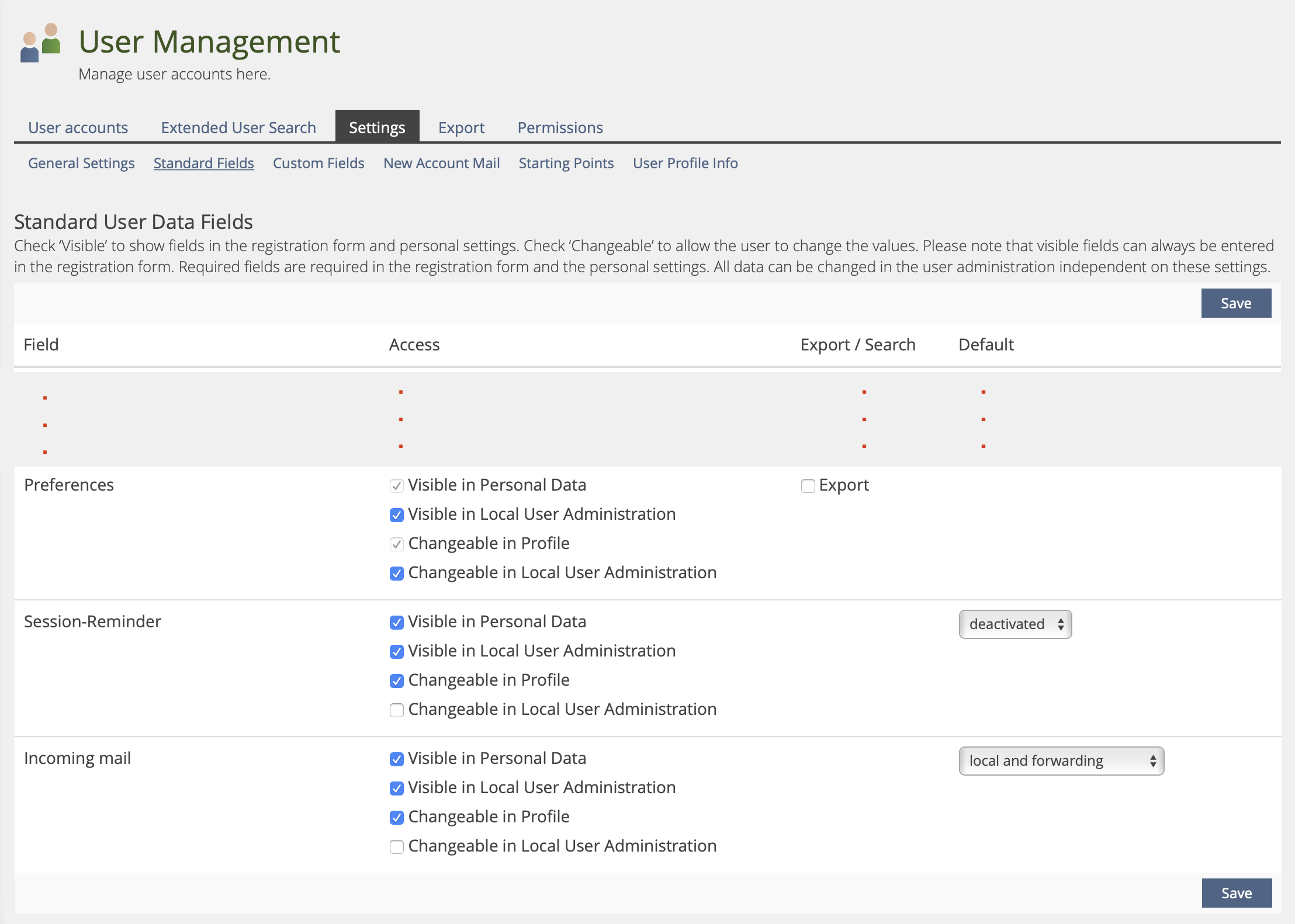Uncheck Preferences Visible in Local User Administration
Viewport: 1295px width, 924px height.
coord(396,515)
